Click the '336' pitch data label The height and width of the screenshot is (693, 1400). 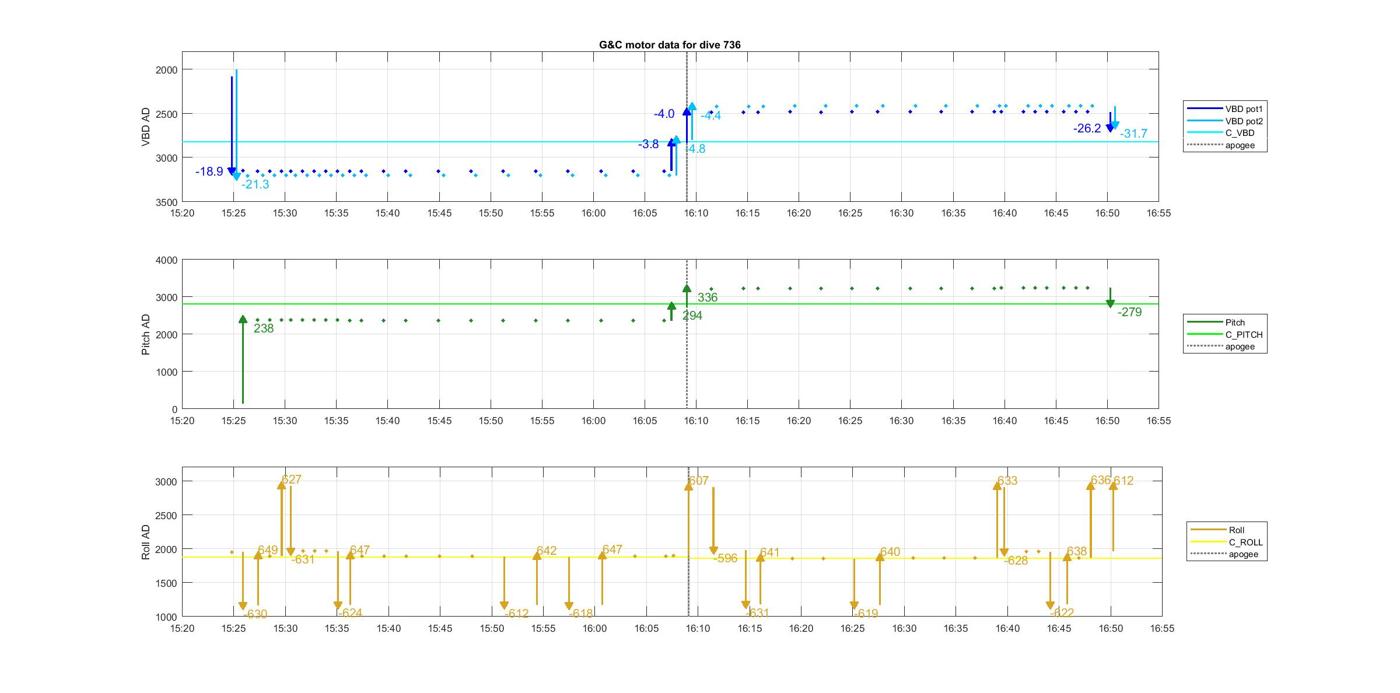click(707, 298)
